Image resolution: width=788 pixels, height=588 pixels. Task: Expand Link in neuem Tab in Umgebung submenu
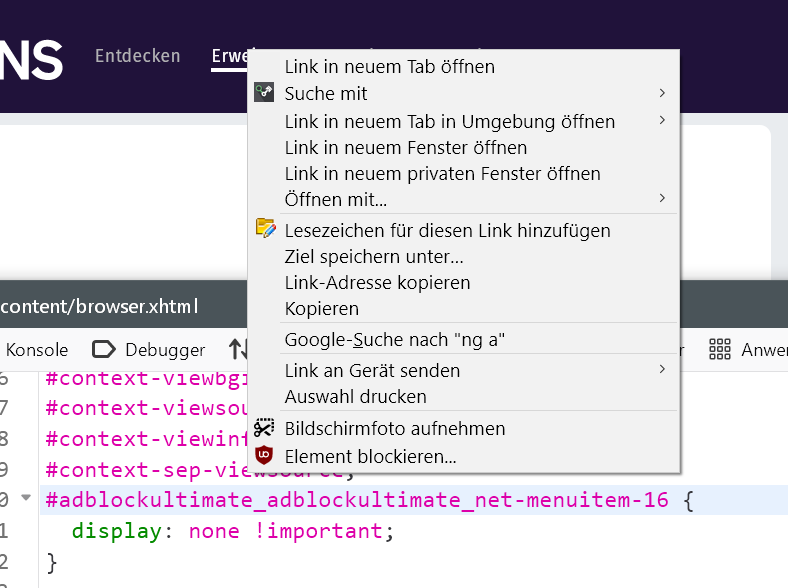point(662,121)
